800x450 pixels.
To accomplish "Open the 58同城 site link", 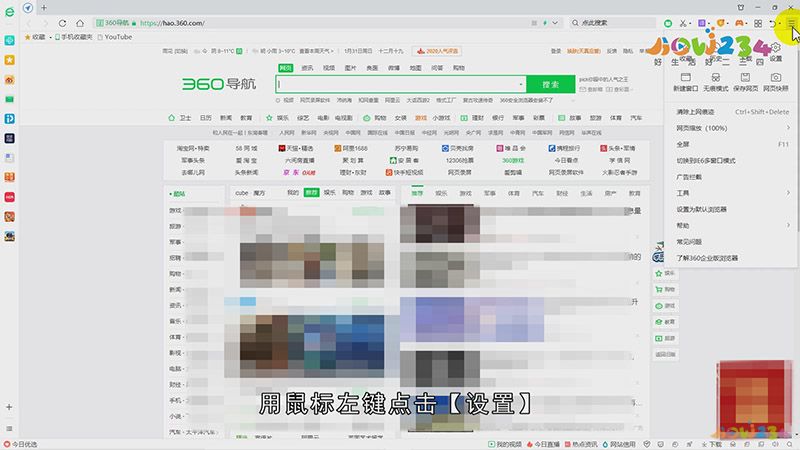I will click(x=246, y=148).
